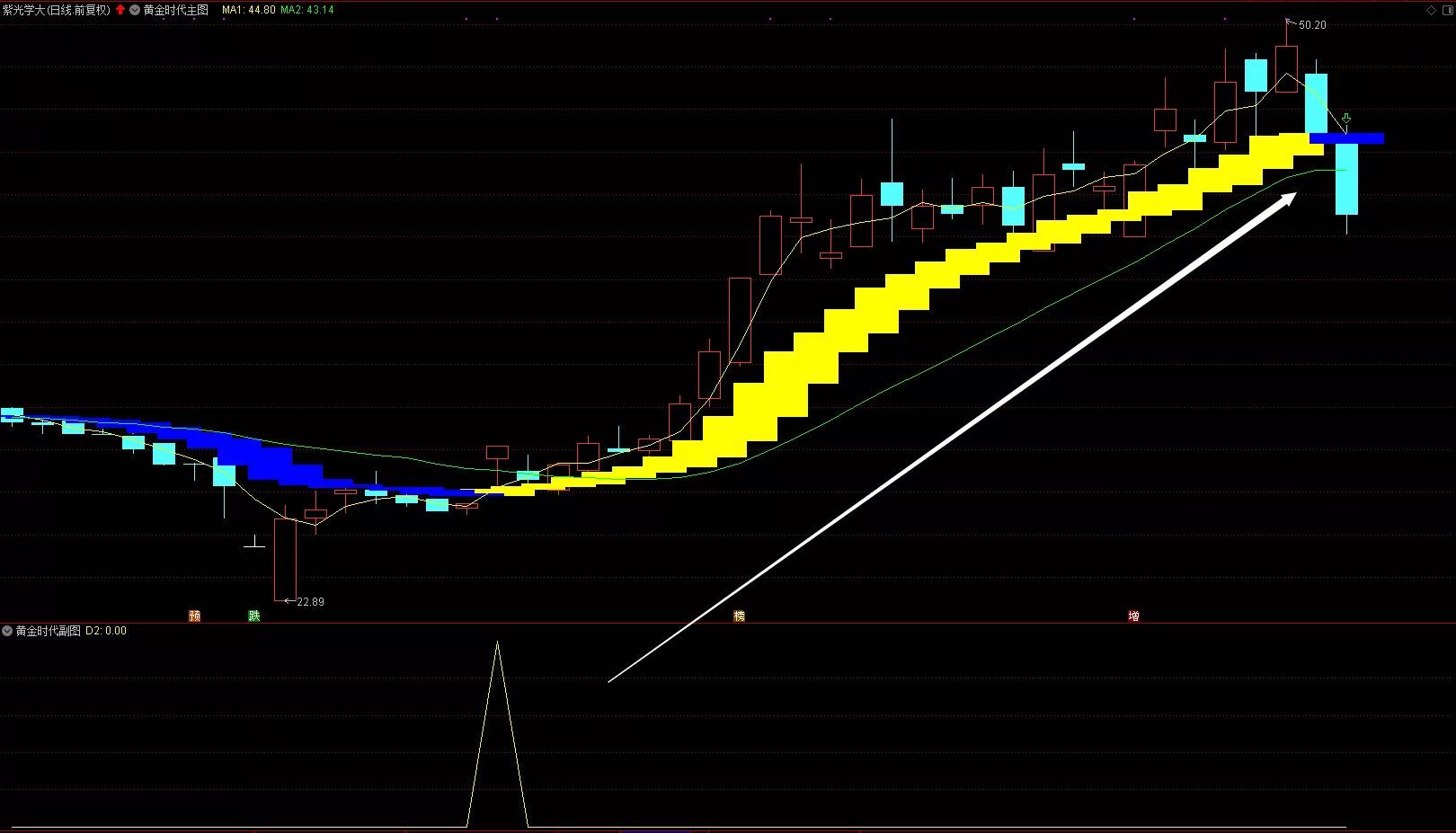Click the 紫光学大 (日线.前复权) stock title

pyautogui.click(x=57, y=10)
